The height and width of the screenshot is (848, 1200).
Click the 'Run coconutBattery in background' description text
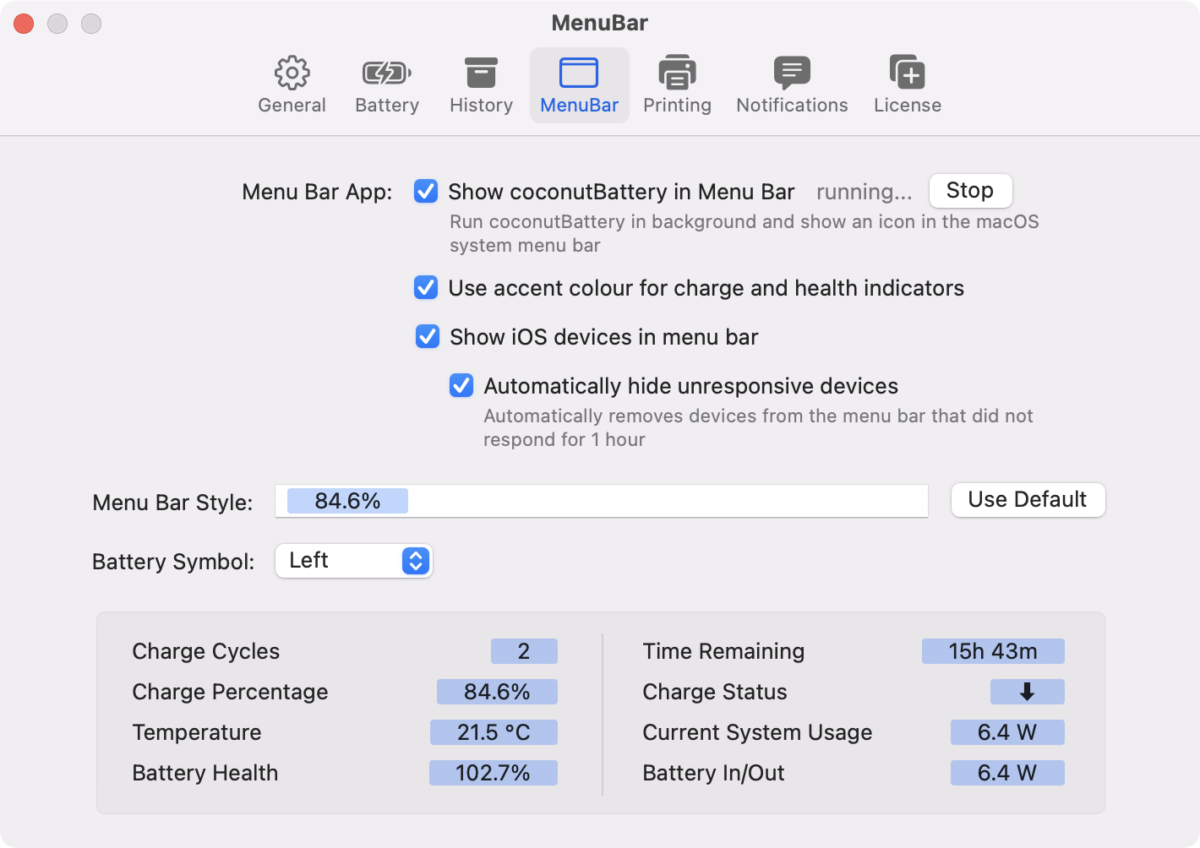click(744, 233)
